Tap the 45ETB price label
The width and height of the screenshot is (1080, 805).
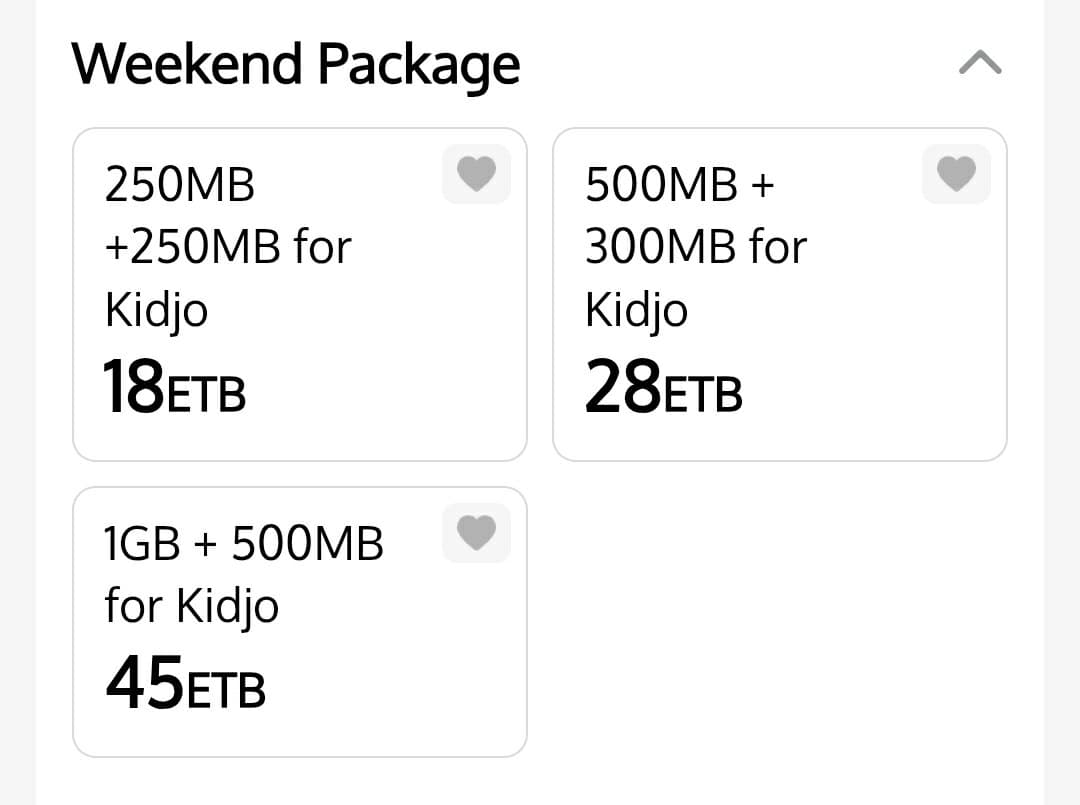(x=185, y=683)
